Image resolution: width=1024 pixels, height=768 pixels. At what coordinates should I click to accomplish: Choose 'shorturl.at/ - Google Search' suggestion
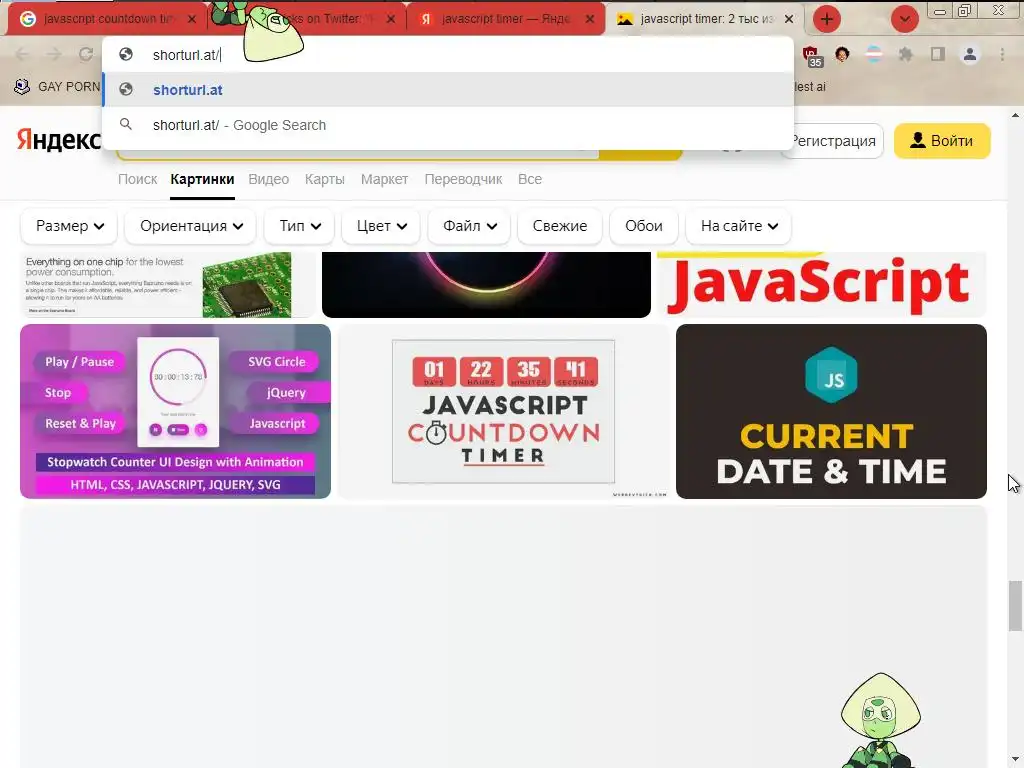448,125
